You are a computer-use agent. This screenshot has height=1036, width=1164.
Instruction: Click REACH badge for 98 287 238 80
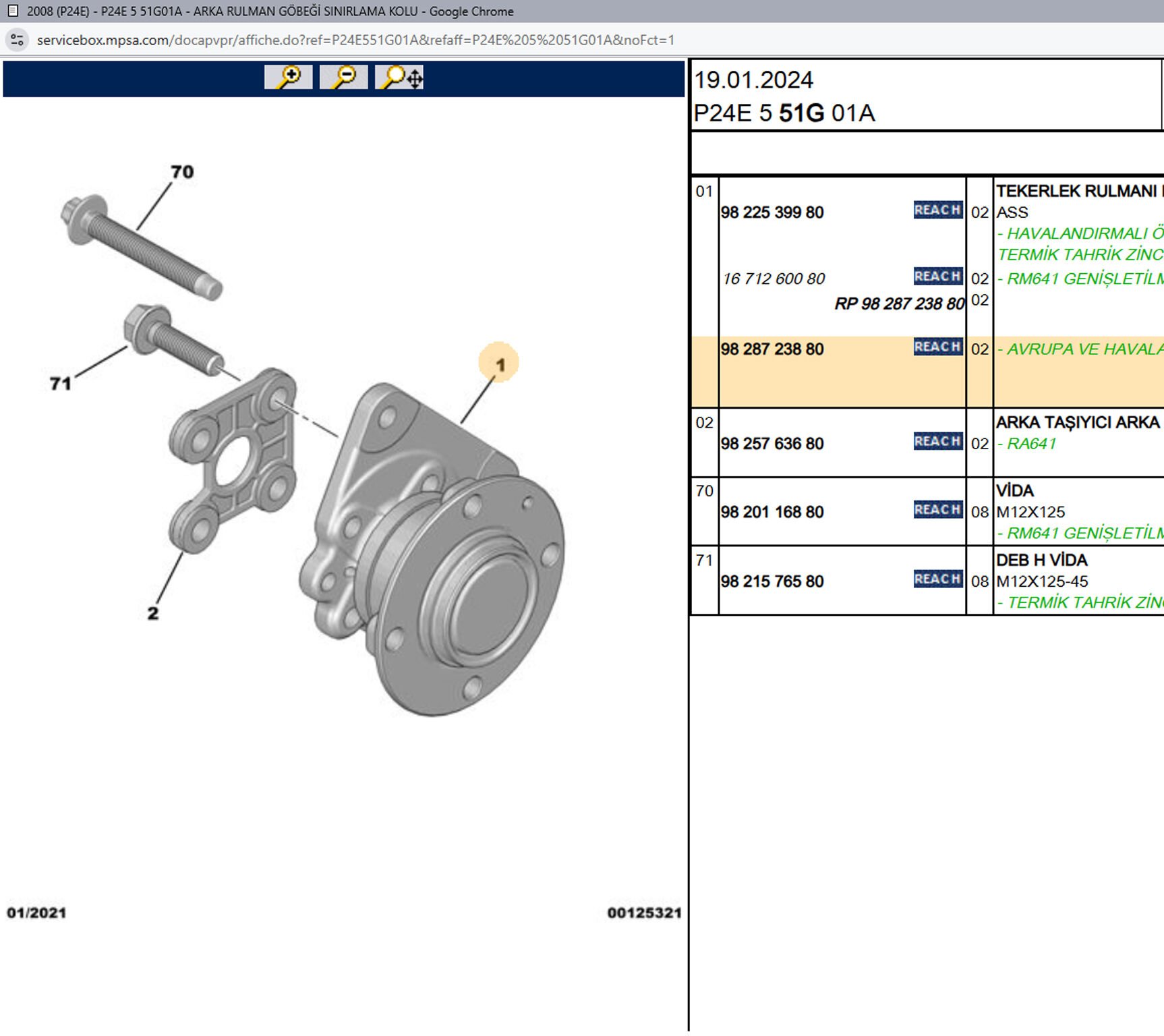pos(937,347)
